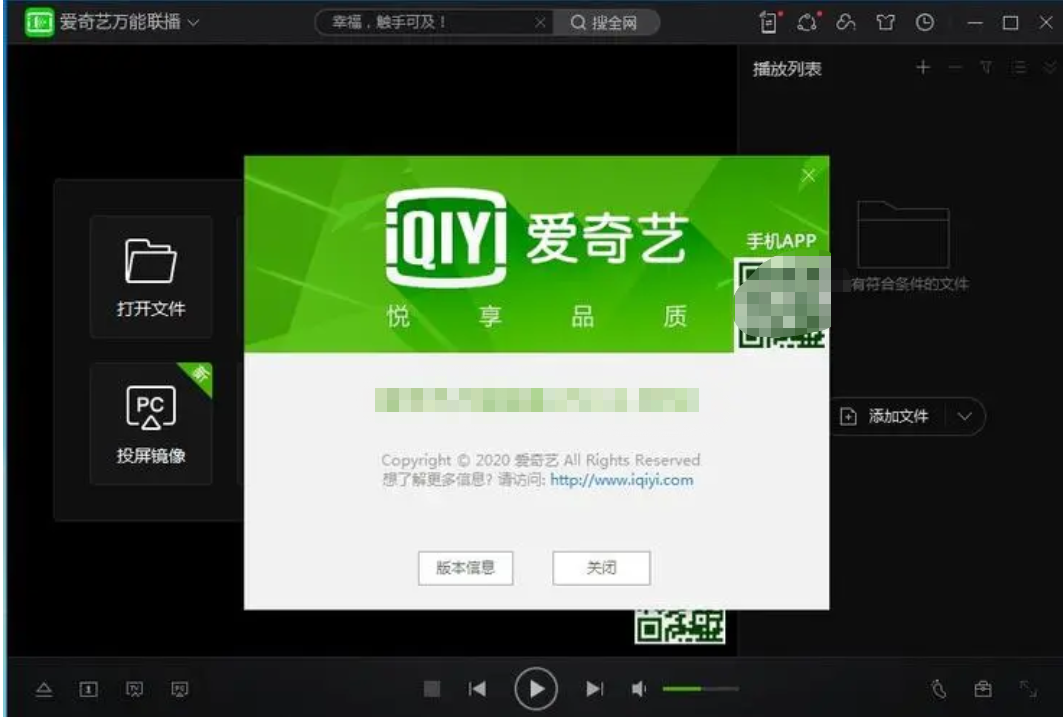
Task: Click the playlist list-mode icon
Action: coord(1018,67)
